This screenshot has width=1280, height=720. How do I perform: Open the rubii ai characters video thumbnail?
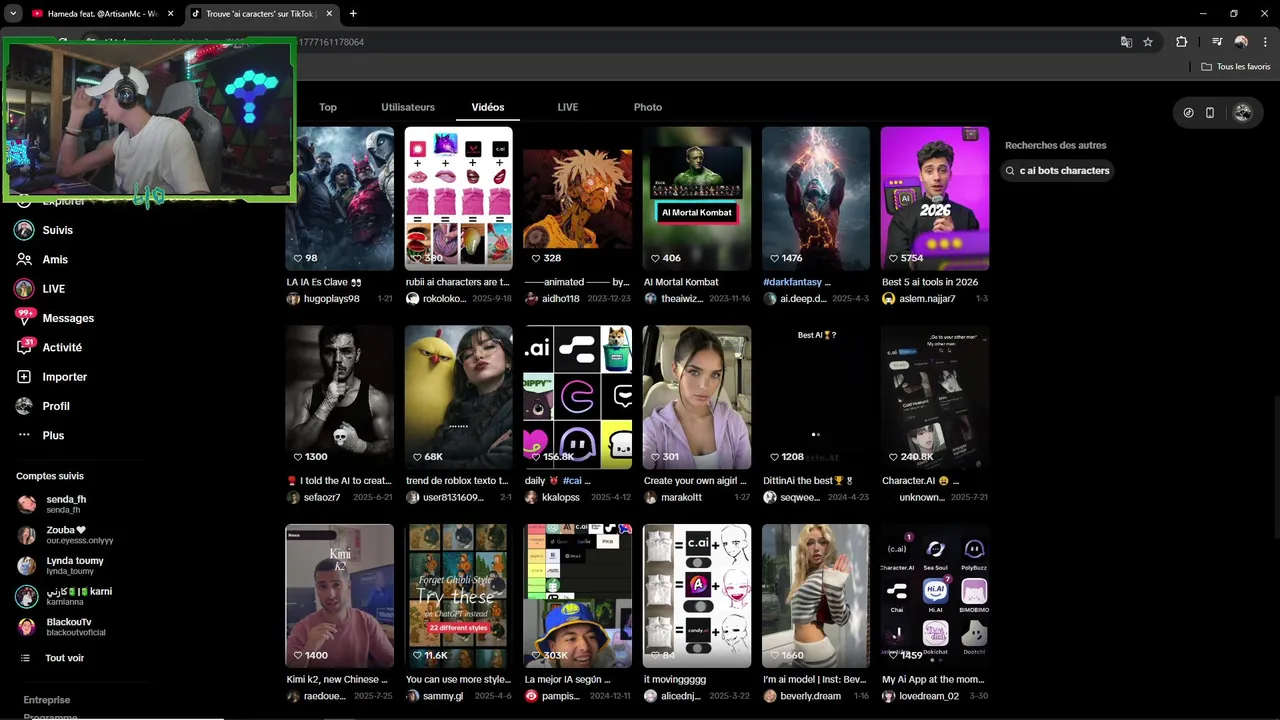[x=458, y=198]
